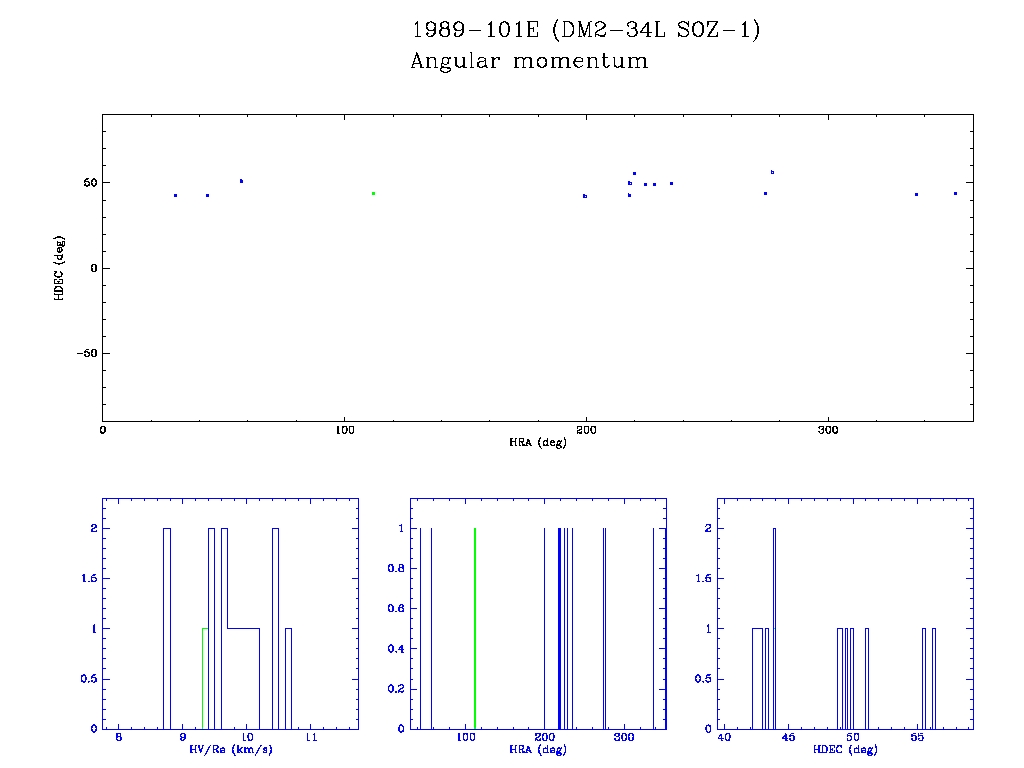Click the leftmost bar in HV/Re histogram
The height and width of the screenshot is (768, 1024).
click(x=167, y=628)
